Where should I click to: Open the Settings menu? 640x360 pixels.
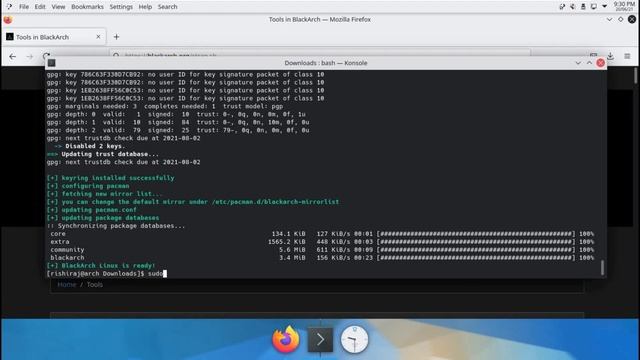[121, 7]
